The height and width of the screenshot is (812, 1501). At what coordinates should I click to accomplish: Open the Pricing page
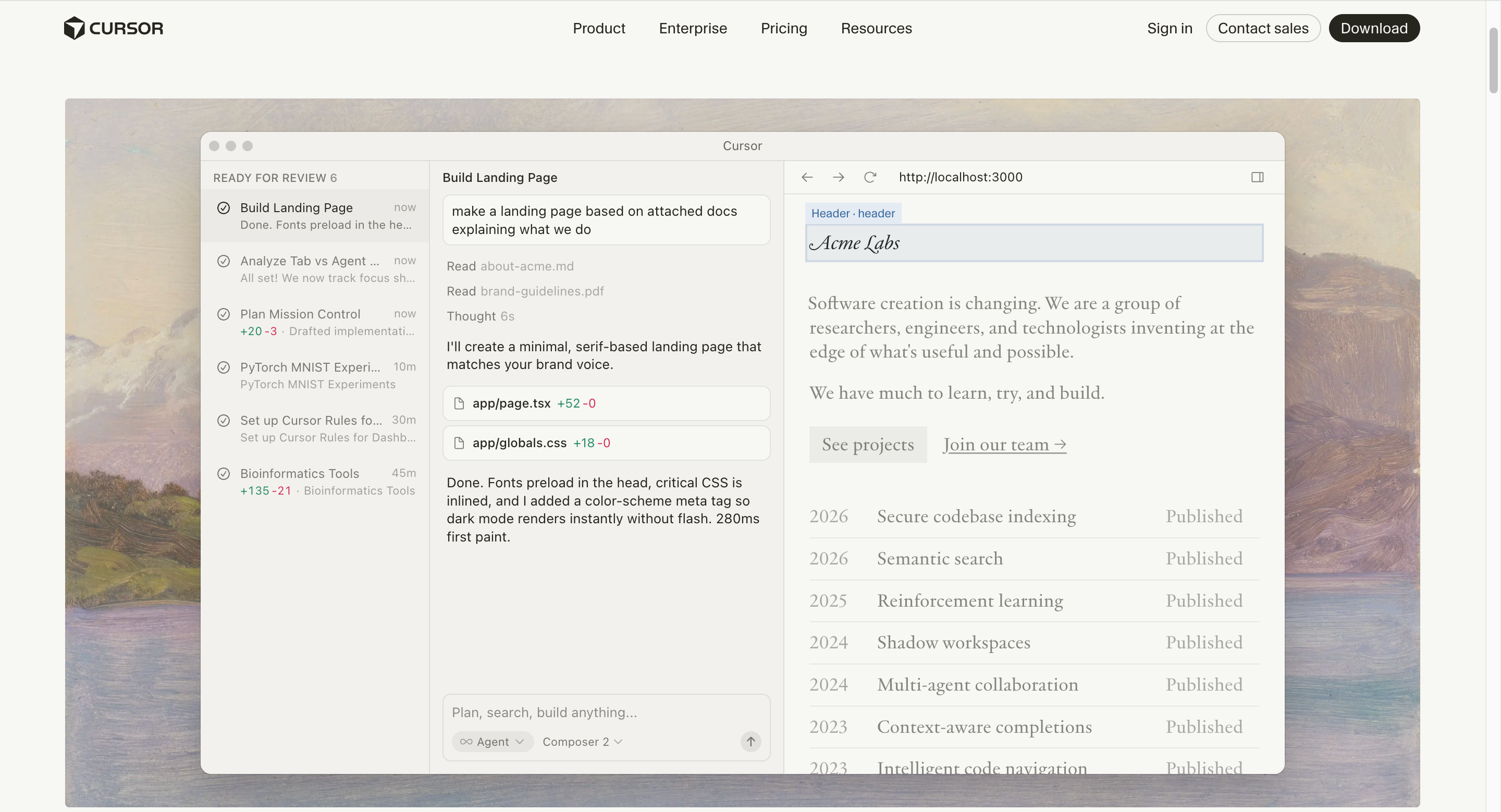click(783, 28)
